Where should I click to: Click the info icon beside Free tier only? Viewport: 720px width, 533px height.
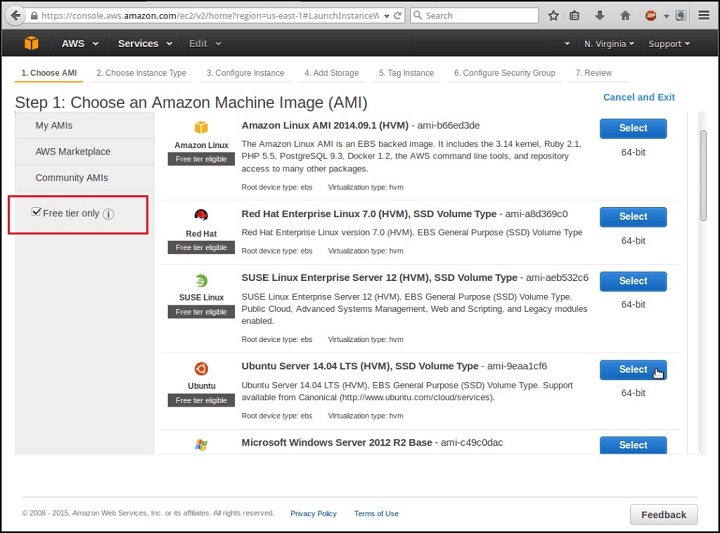coord(108,214)
